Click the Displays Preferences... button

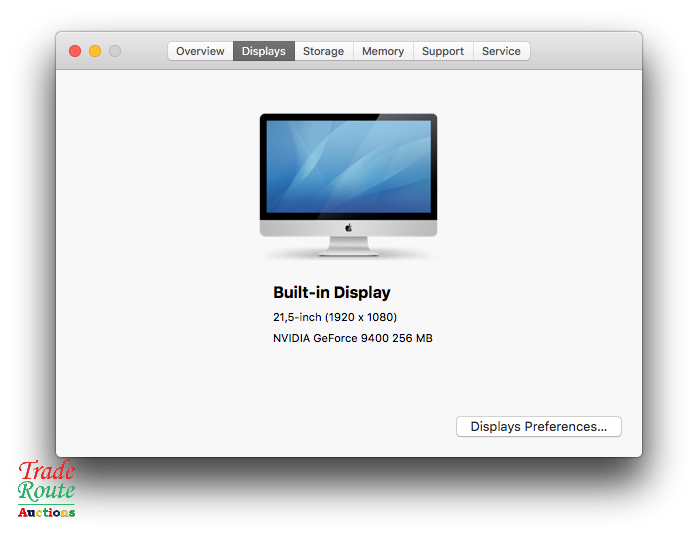pos(538,427)
